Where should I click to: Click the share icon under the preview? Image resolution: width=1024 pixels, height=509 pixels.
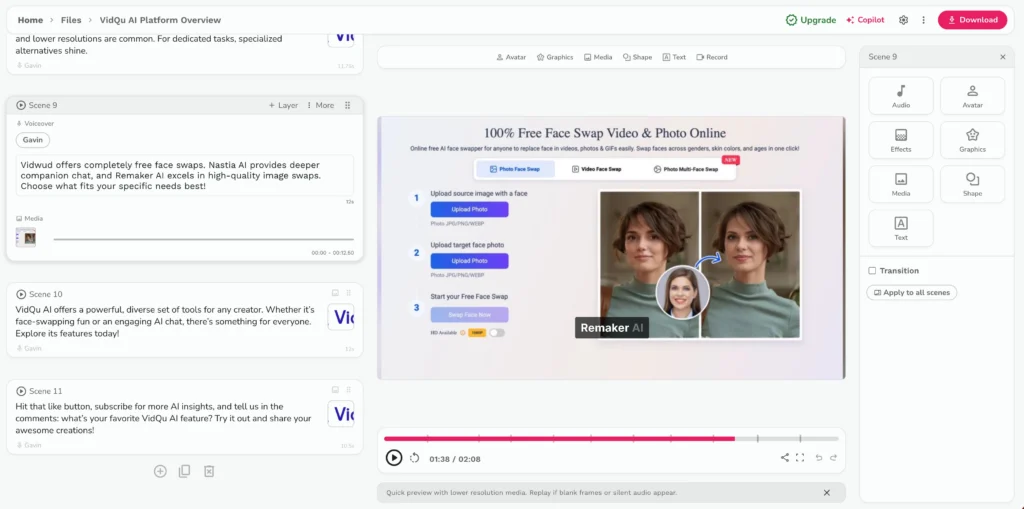coord(784,458)
